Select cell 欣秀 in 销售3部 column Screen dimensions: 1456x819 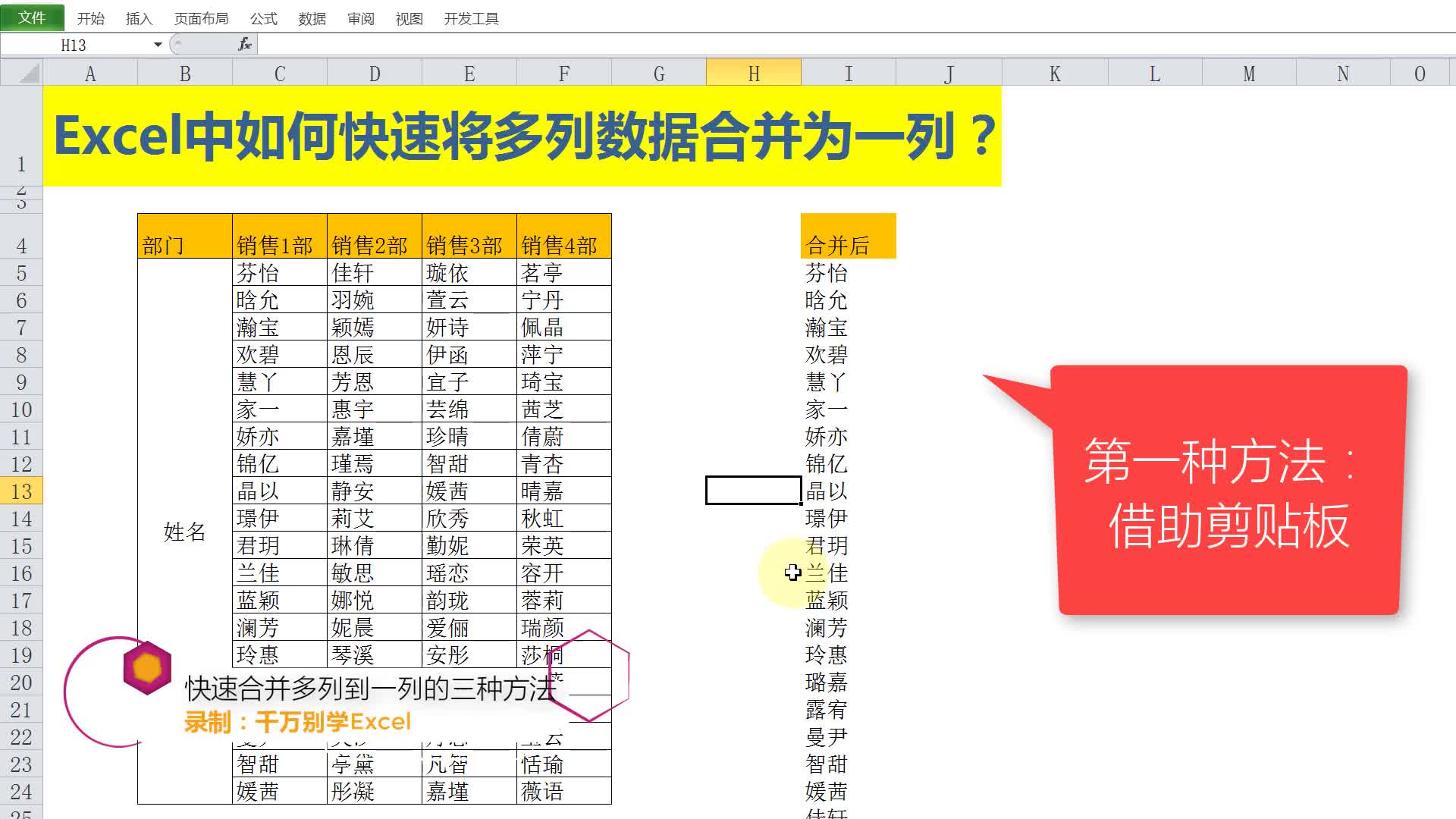point(469,519)
